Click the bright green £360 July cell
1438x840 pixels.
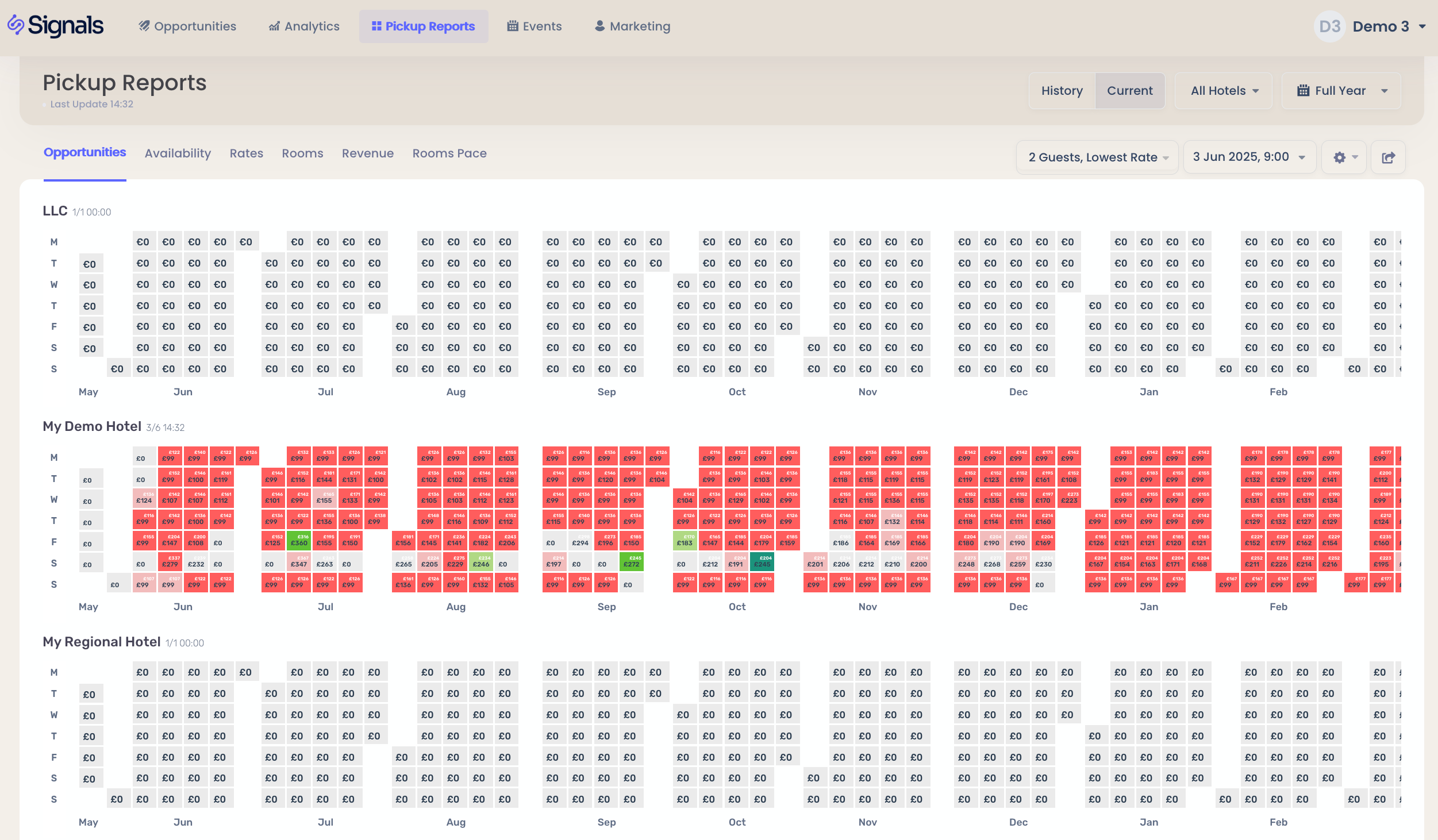pyautogui.click(x=299, y=541)
